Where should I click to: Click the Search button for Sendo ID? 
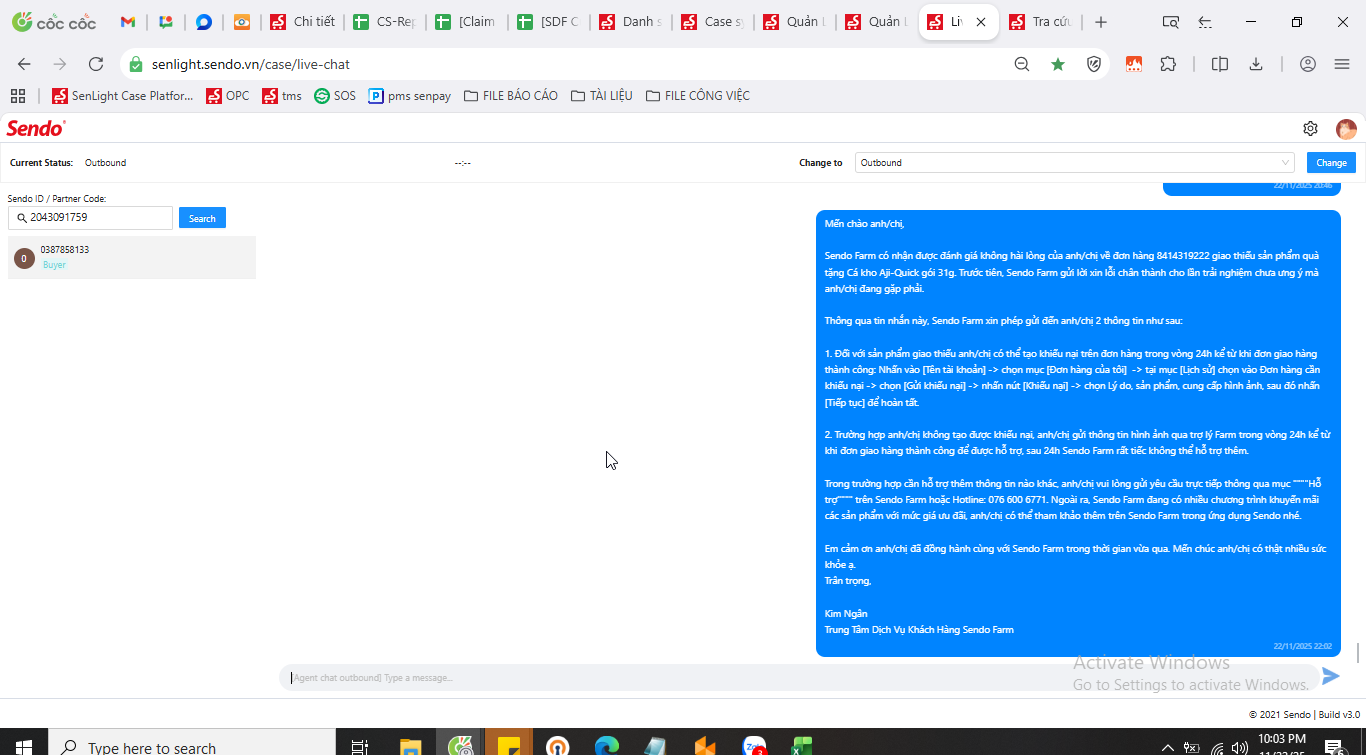pyautogui.click(x=202, y=218)
